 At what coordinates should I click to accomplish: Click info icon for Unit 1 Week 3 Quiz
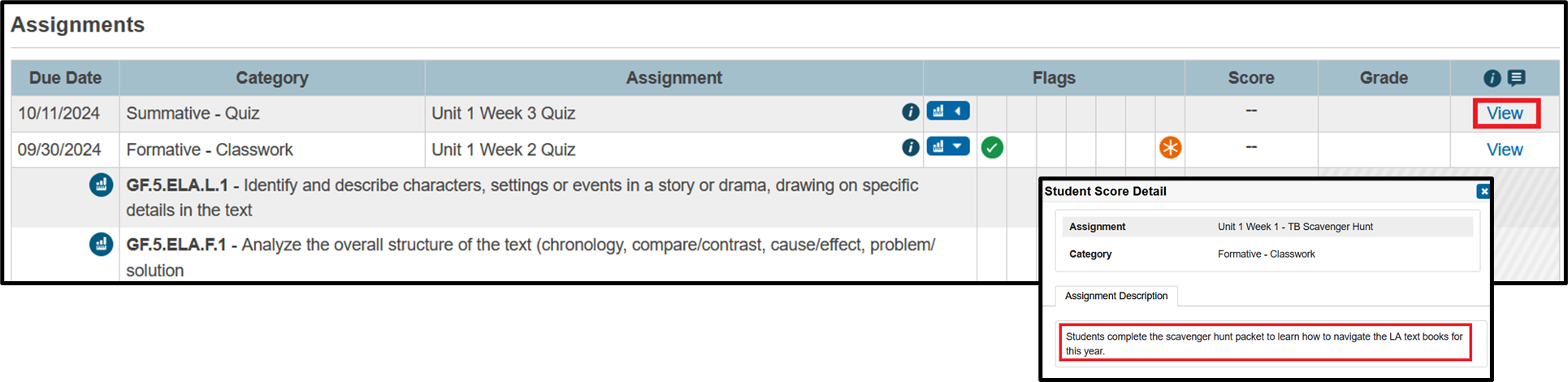pos(911,112)
